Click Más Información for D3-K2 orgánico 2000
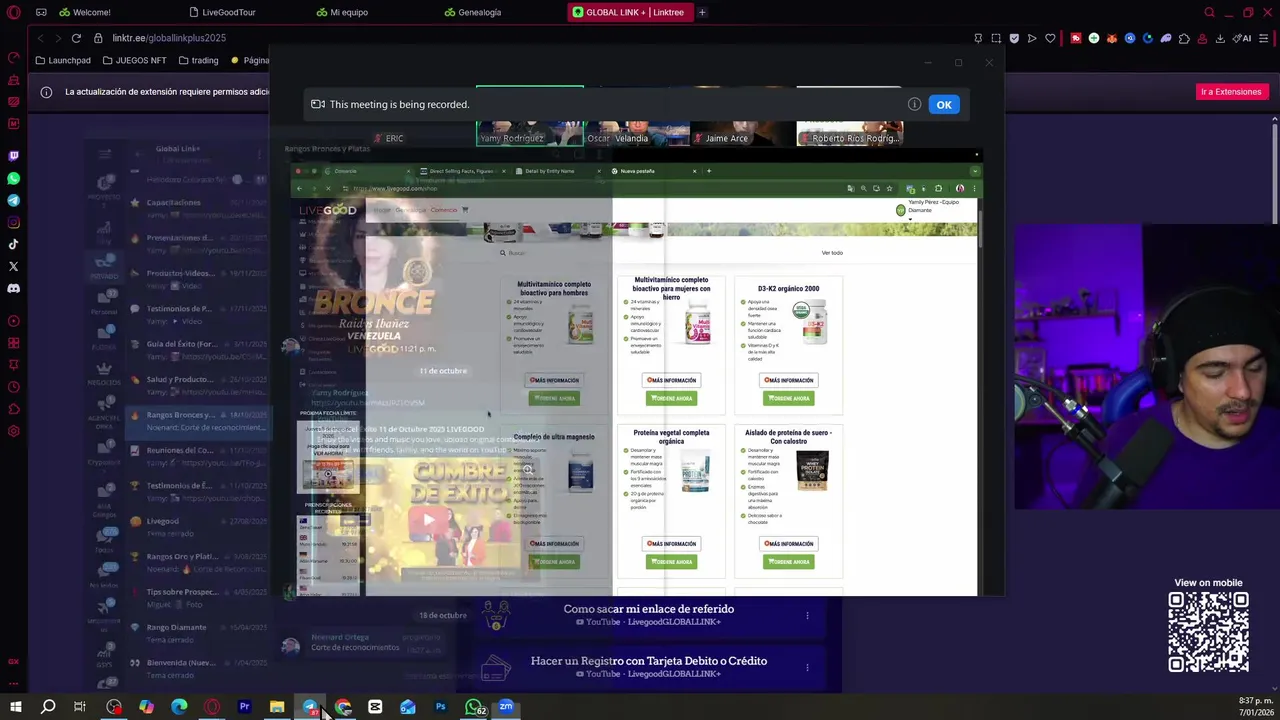Screen dimensions: 1280x720 (x=789, y=380)
